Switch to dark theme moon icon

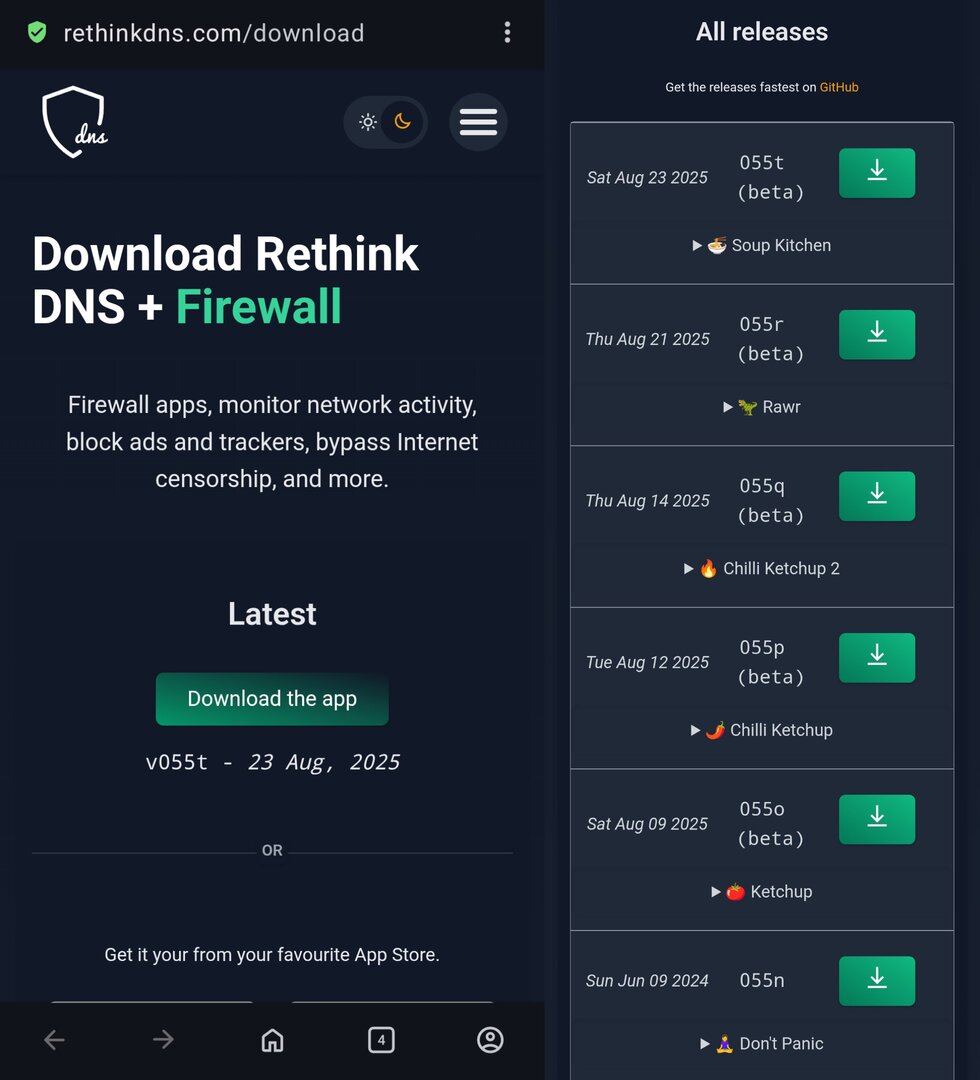click(402, 122)
